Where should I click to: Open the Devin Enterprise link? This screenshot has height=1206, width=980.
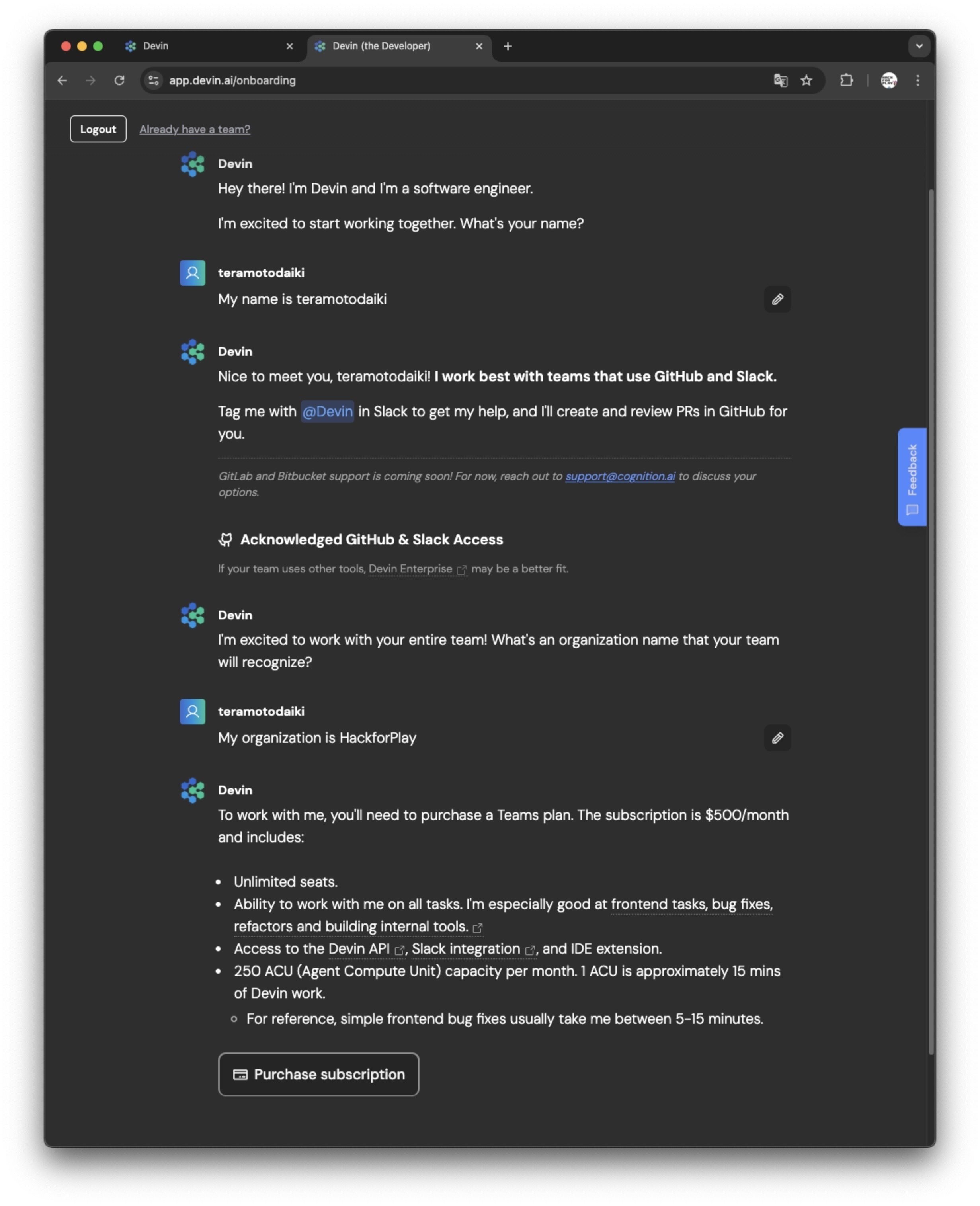(410, 569)
